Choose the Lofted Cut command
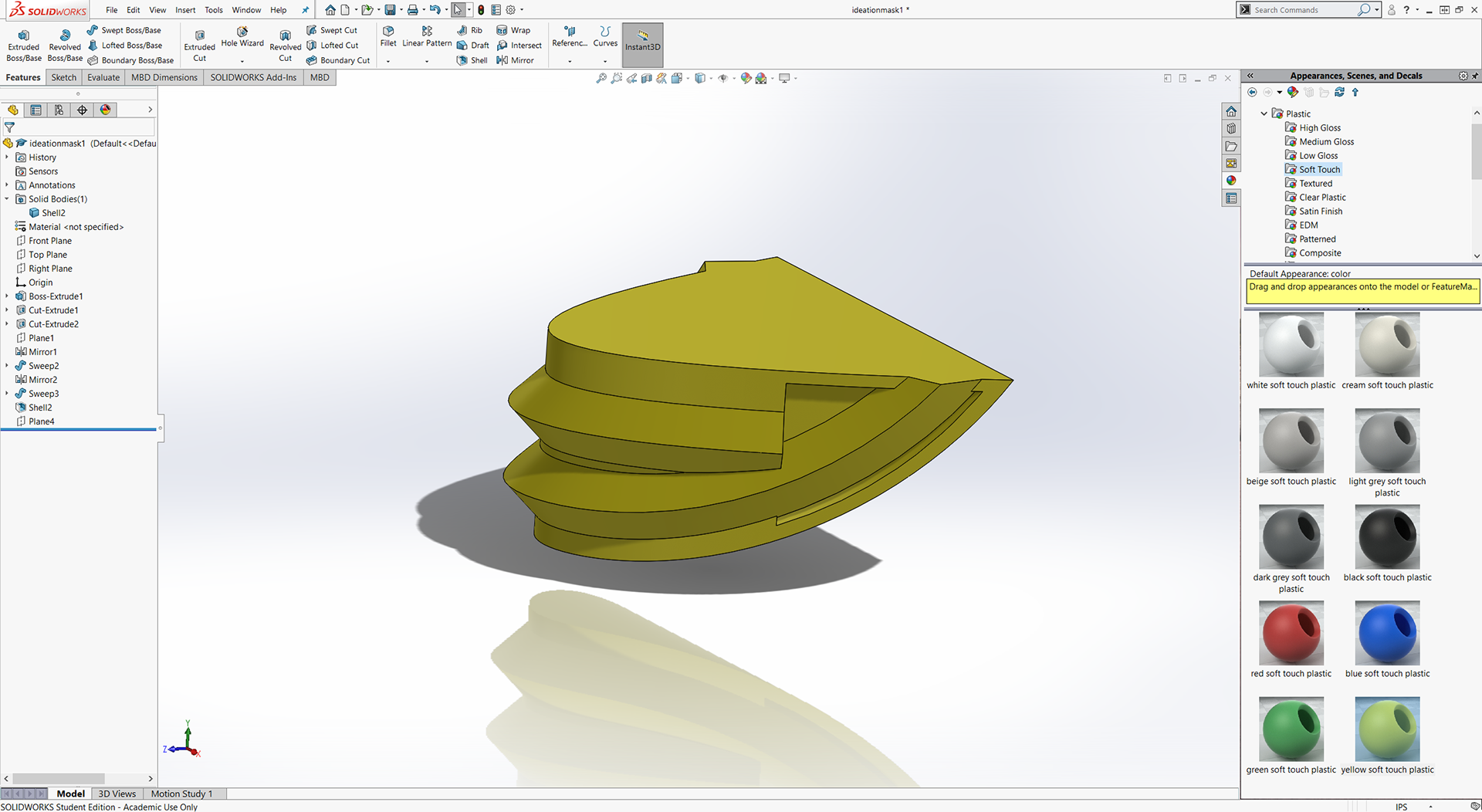The image size is (1482, 812). tap(333, 46)
